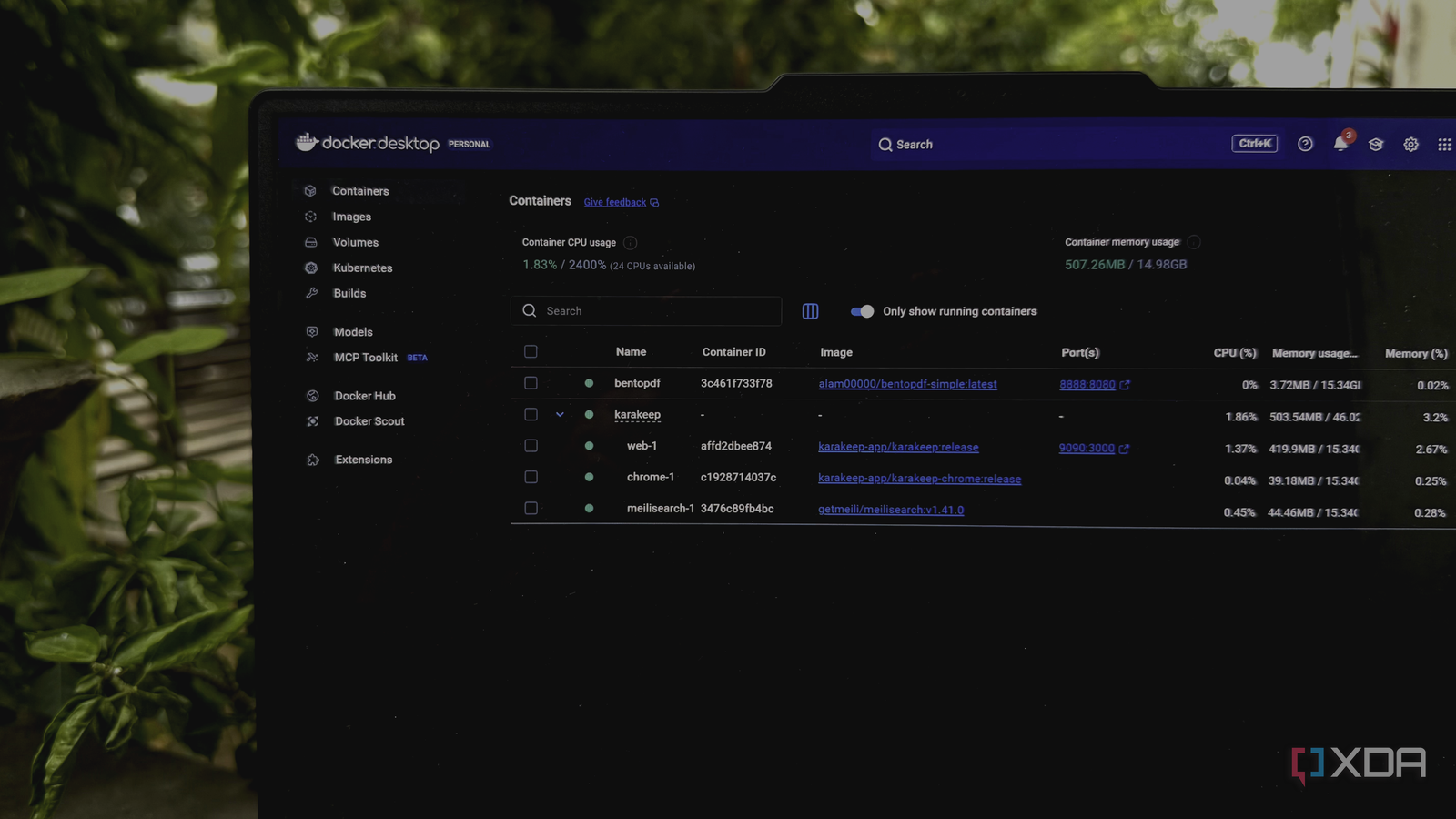Screen dimensions: 1456x819
Task: Click the column chooser icon beside search
Action: click(810, 311)
